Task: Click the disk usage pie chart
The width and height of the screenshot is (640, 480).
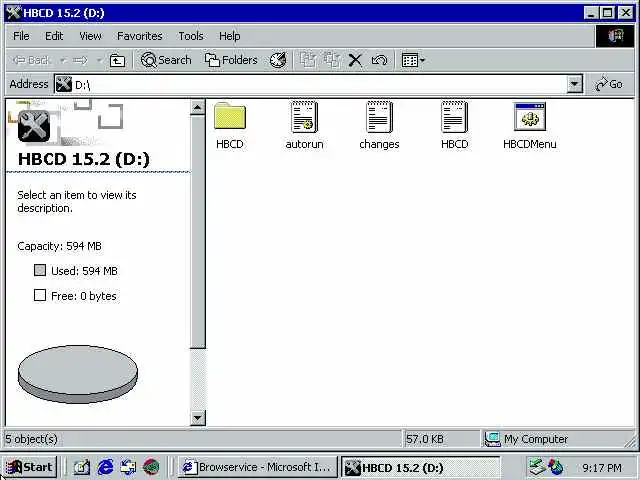Action: 78,374
